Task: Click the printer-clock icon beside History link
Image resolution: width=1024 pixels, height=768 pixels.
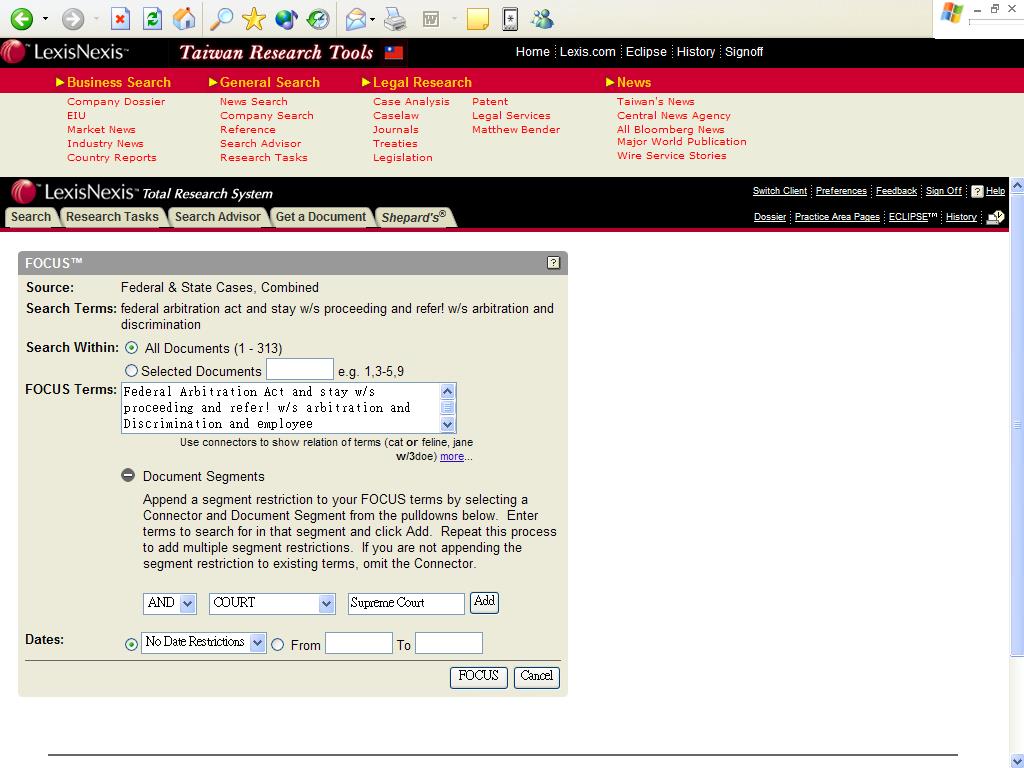Action: pyautogui.click(x=995, y=217)
